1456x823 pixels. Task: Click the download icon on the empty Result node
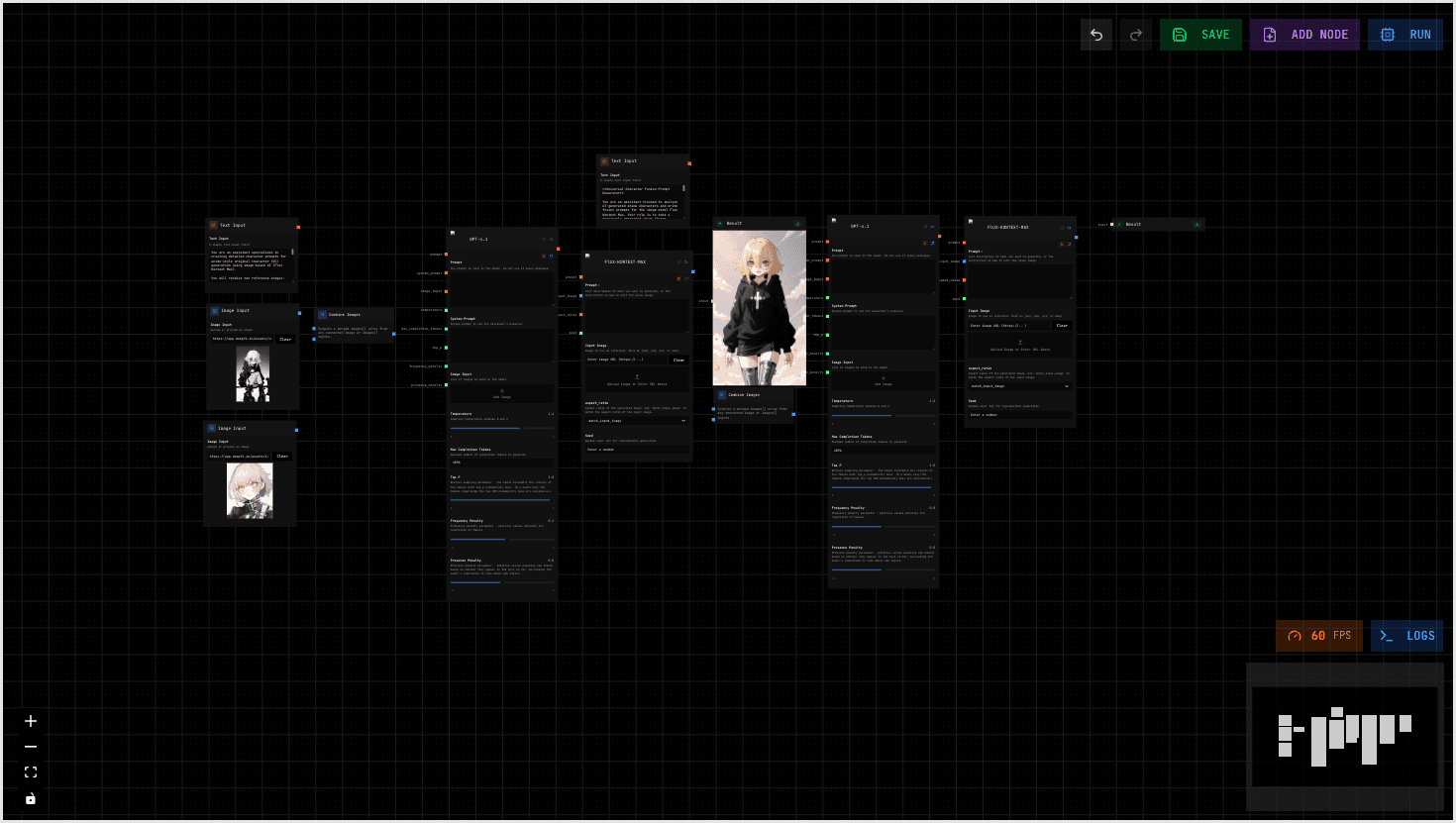coord(1196,225)
